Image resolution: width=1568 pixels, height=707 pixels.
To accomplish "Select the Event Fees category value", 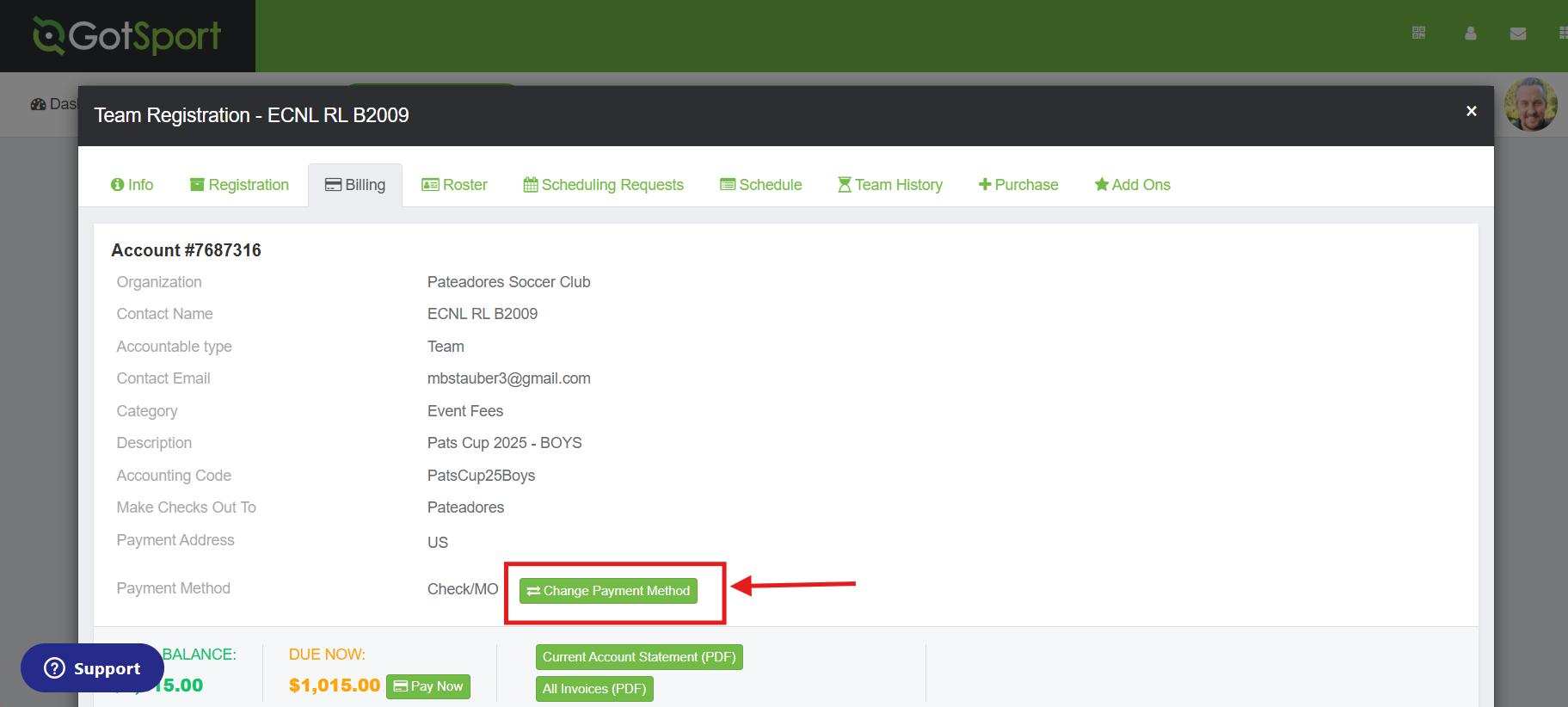I will point(465,411).
